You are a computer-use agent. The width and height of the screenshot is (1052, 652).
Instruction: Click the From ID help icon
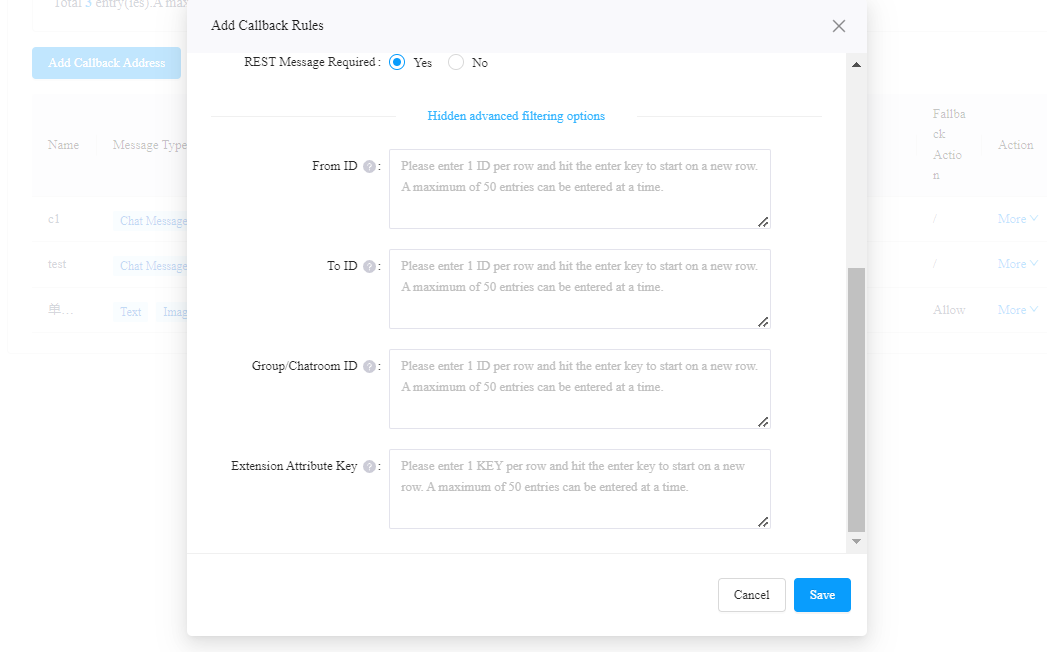369,166
